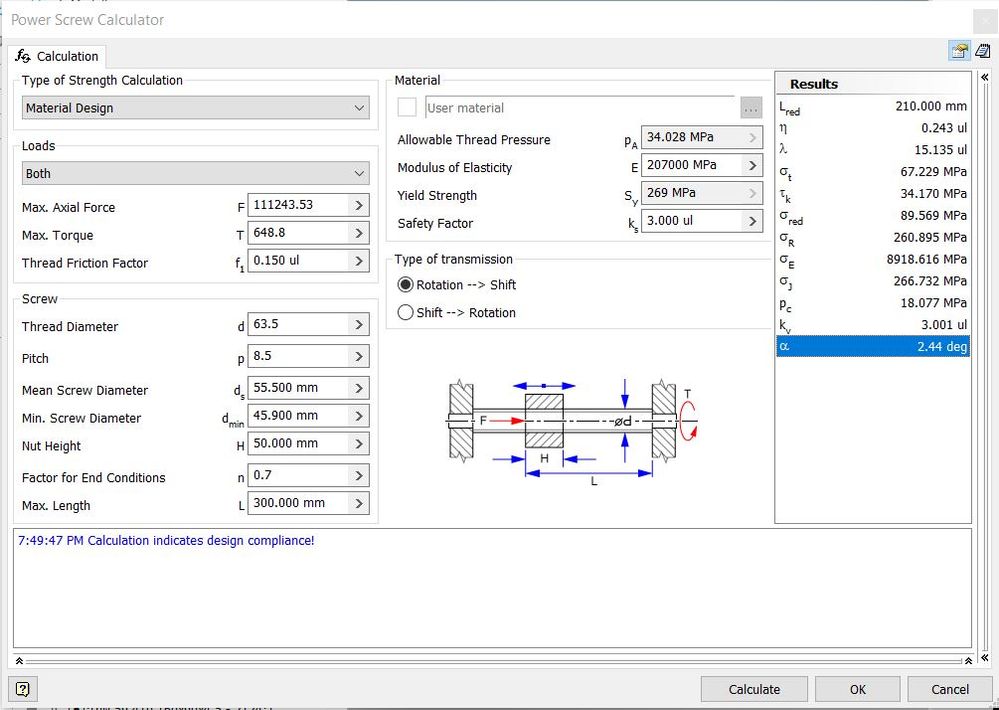This screenshot has height=710, width=999.
Task: Click the OK button
Action: click(x=858, y=690)
